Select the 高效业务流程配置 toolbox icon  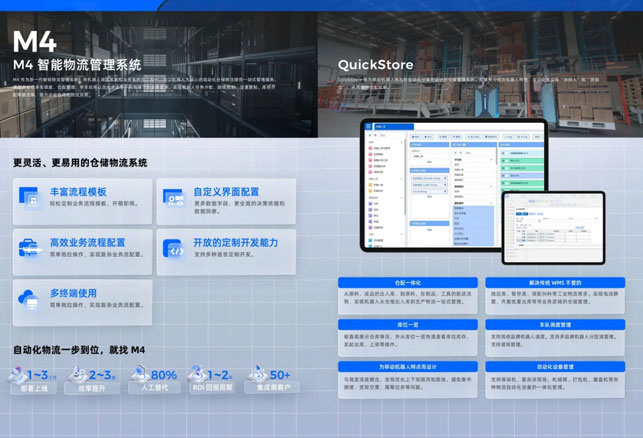click(30, 249)
